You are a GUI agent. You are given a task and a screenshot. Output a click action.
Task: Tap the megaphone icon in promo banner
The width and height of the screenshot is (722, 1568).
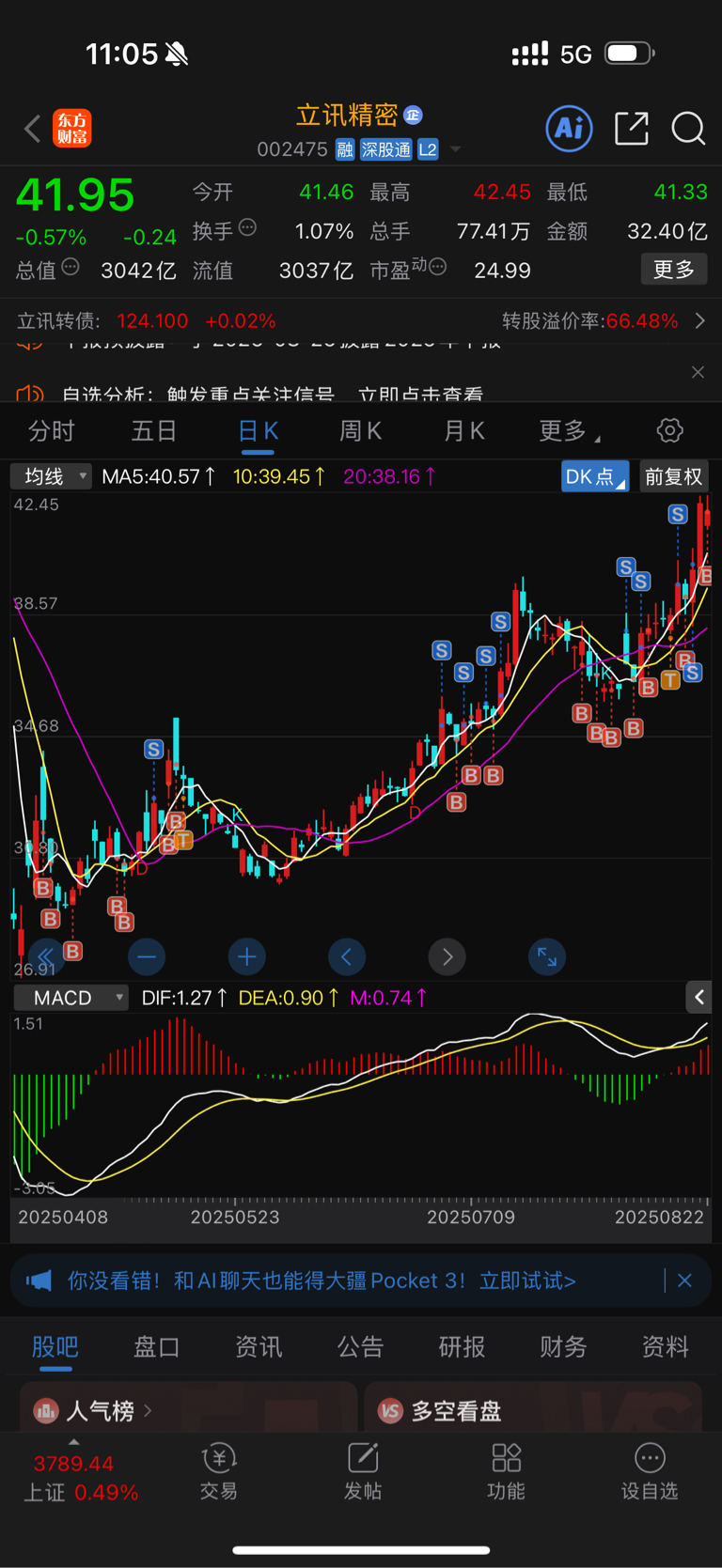(39, 1281)
